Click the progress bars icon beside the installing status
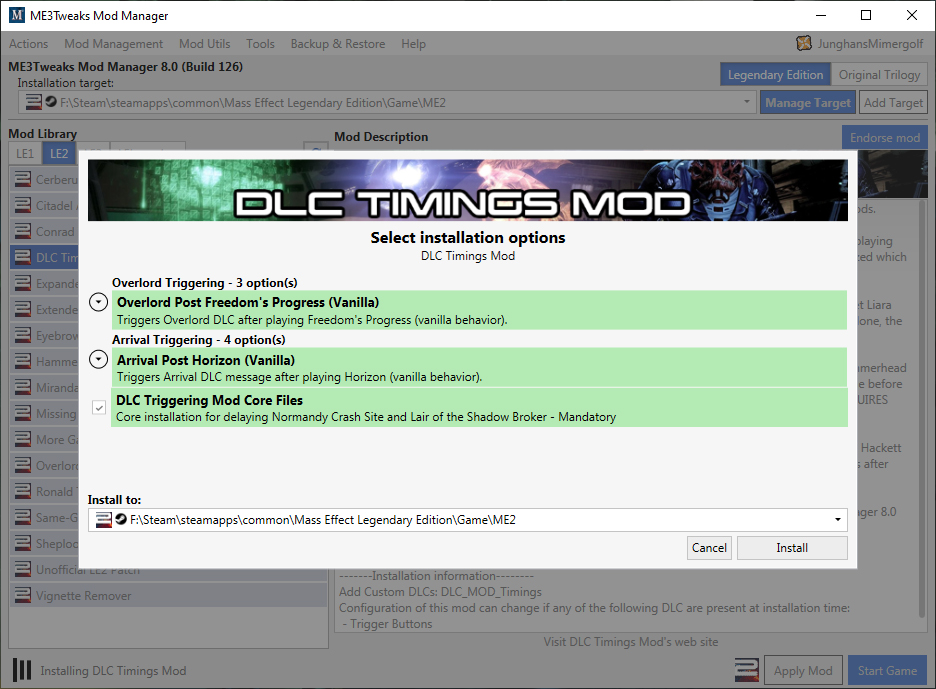 (22, 670)
